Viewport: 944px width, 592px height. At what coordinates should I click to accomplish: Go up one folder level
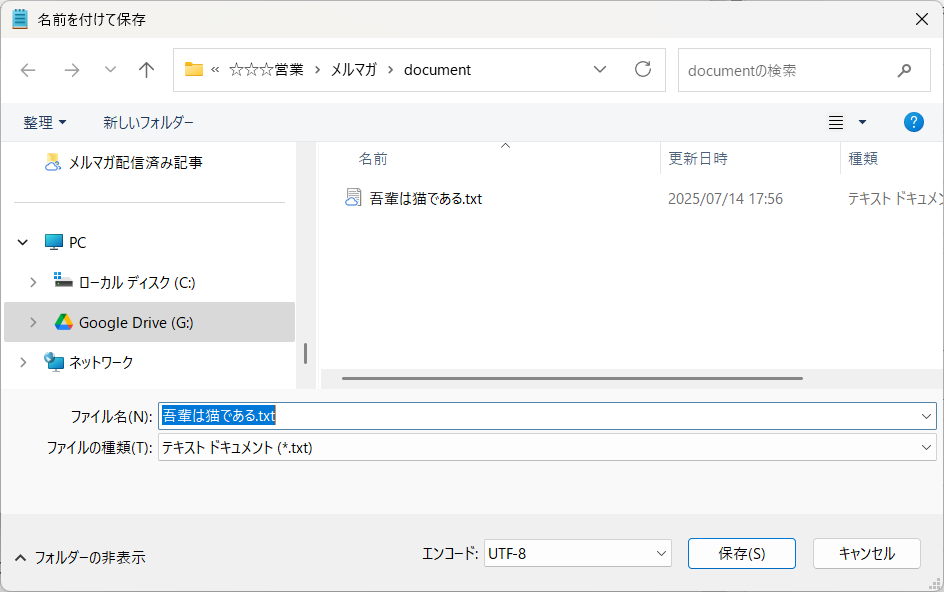pyautogui.click(x=146, y=70)
